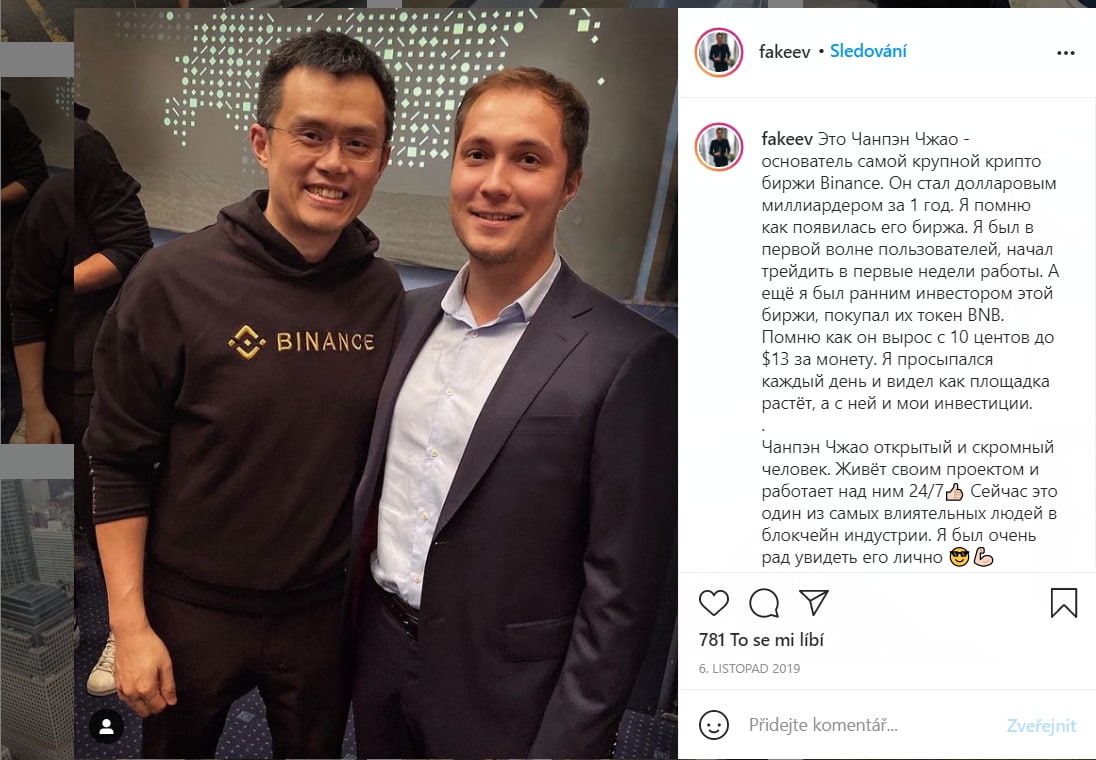Image resolution: width=1096 pixels, height=760 pixels.
Task: Open the 6. LISTOPAD 2019 date link
Action: point(749,668)
